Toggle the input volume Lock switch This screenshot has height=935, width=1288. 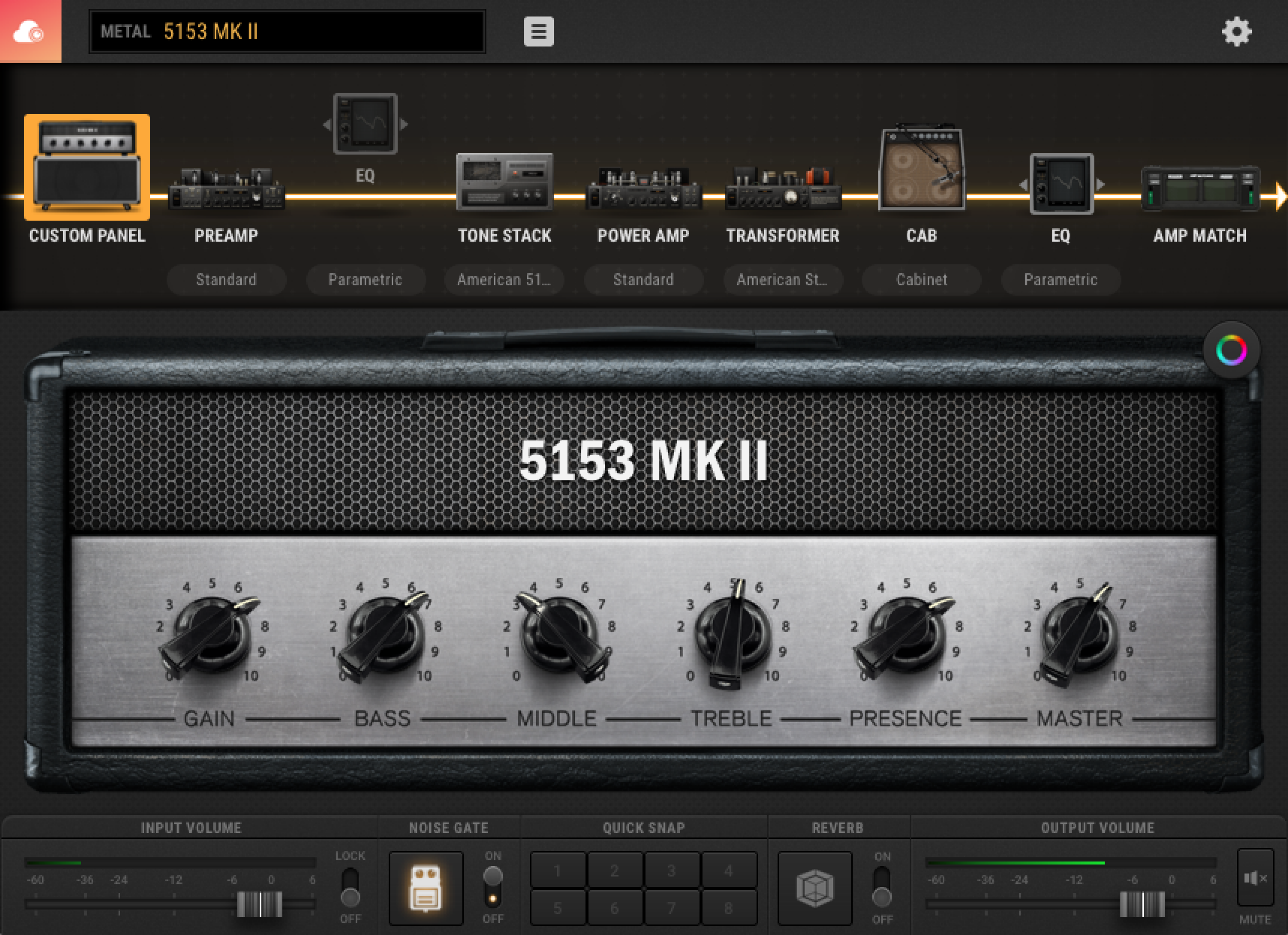[x=350, y=887]
